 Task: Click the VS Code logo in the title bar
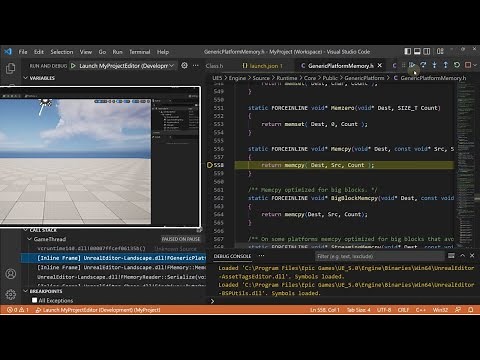point(8,51)
